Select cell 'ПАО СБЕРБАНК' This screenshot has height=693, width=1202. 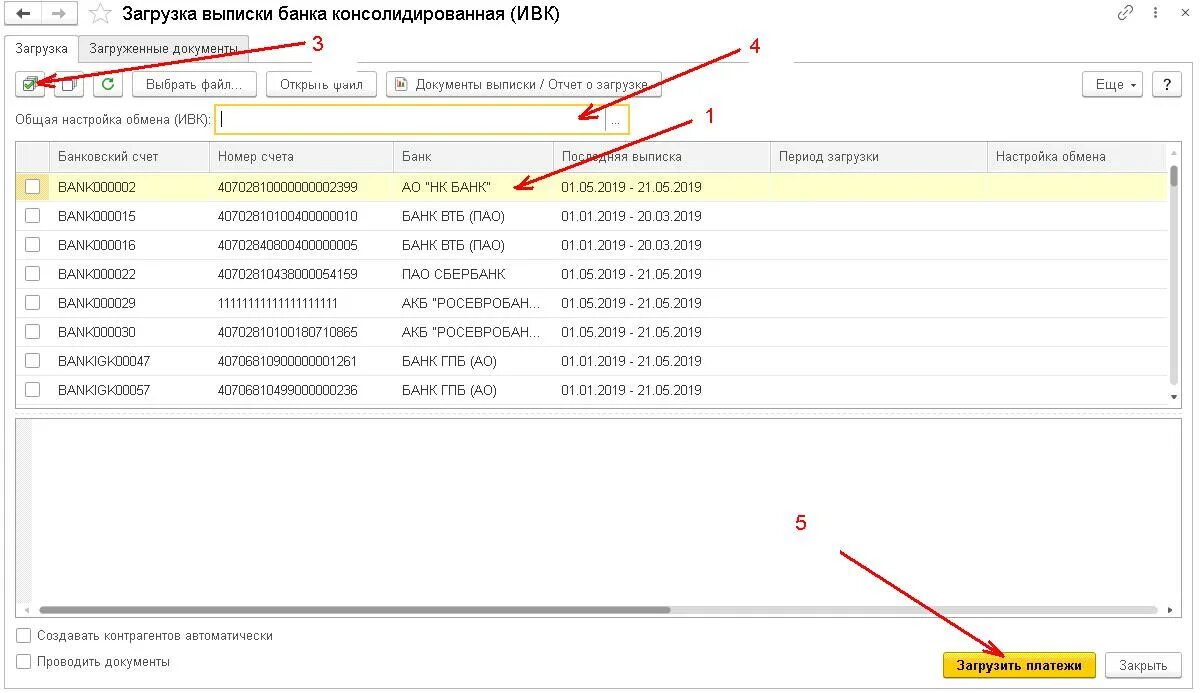(473, 274)
